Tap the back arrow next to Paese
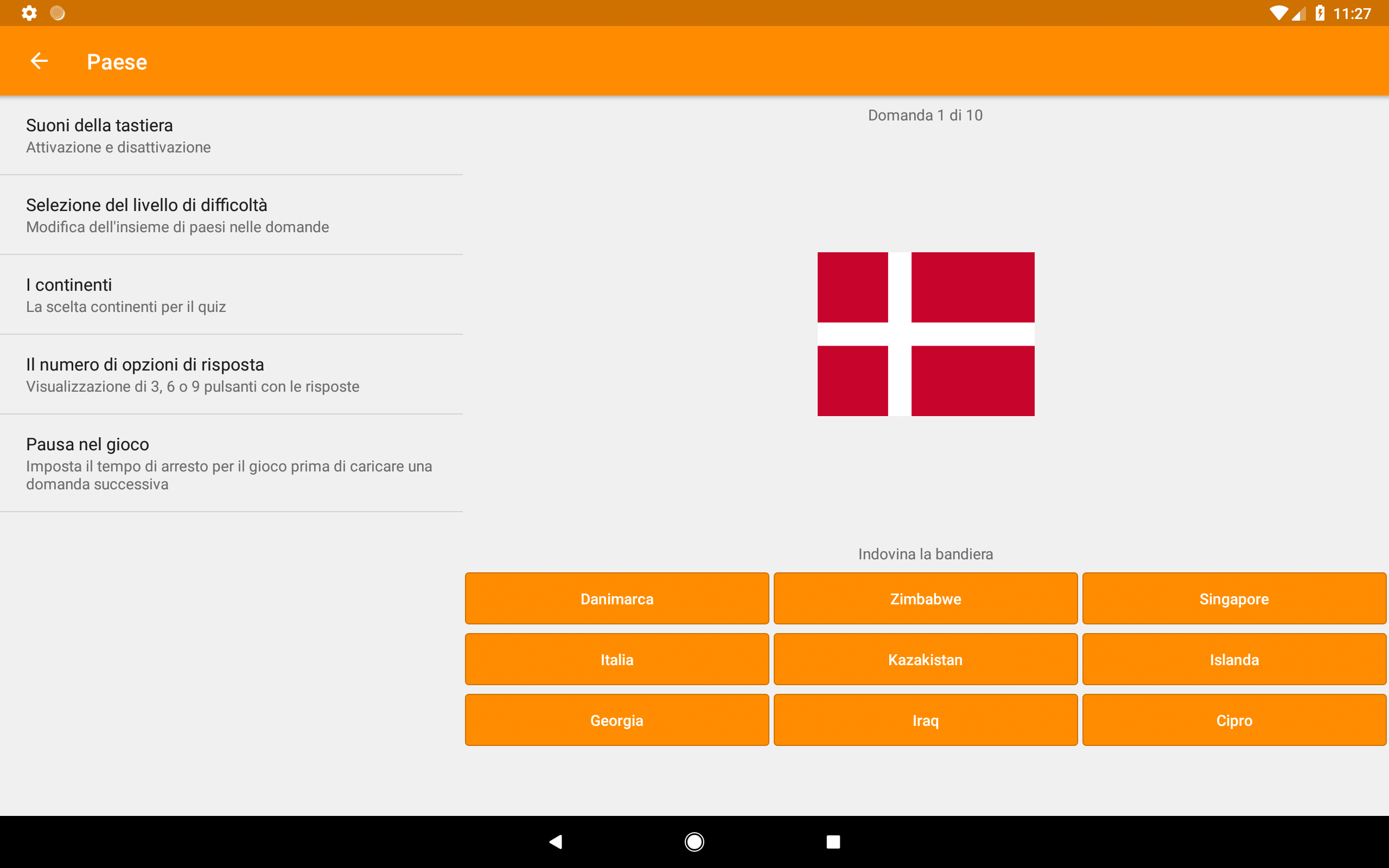The image size is (1389, 868). pyautogui.click(x=39, y=61)
